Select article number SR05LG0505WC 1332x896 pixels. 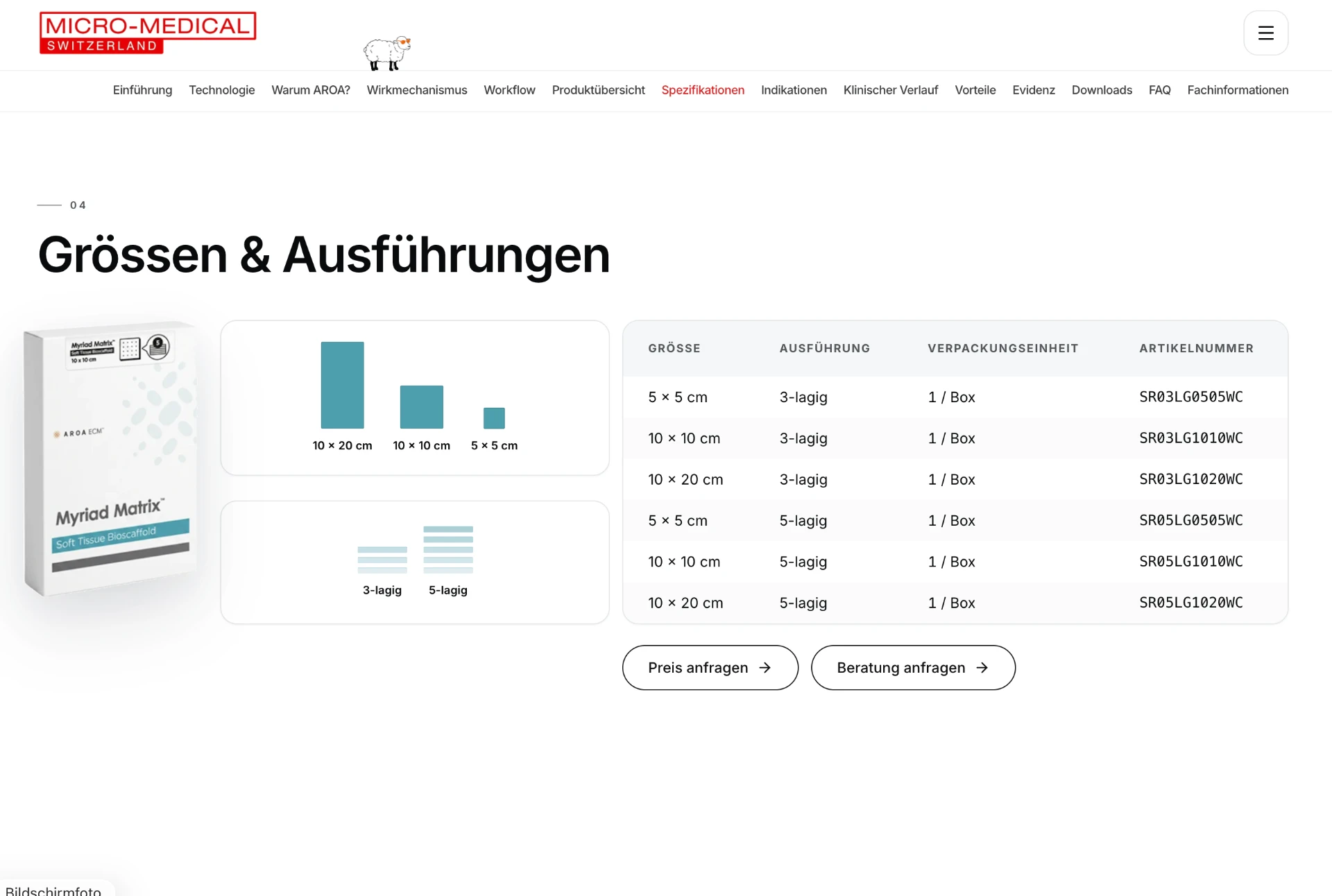(1191, 520)
